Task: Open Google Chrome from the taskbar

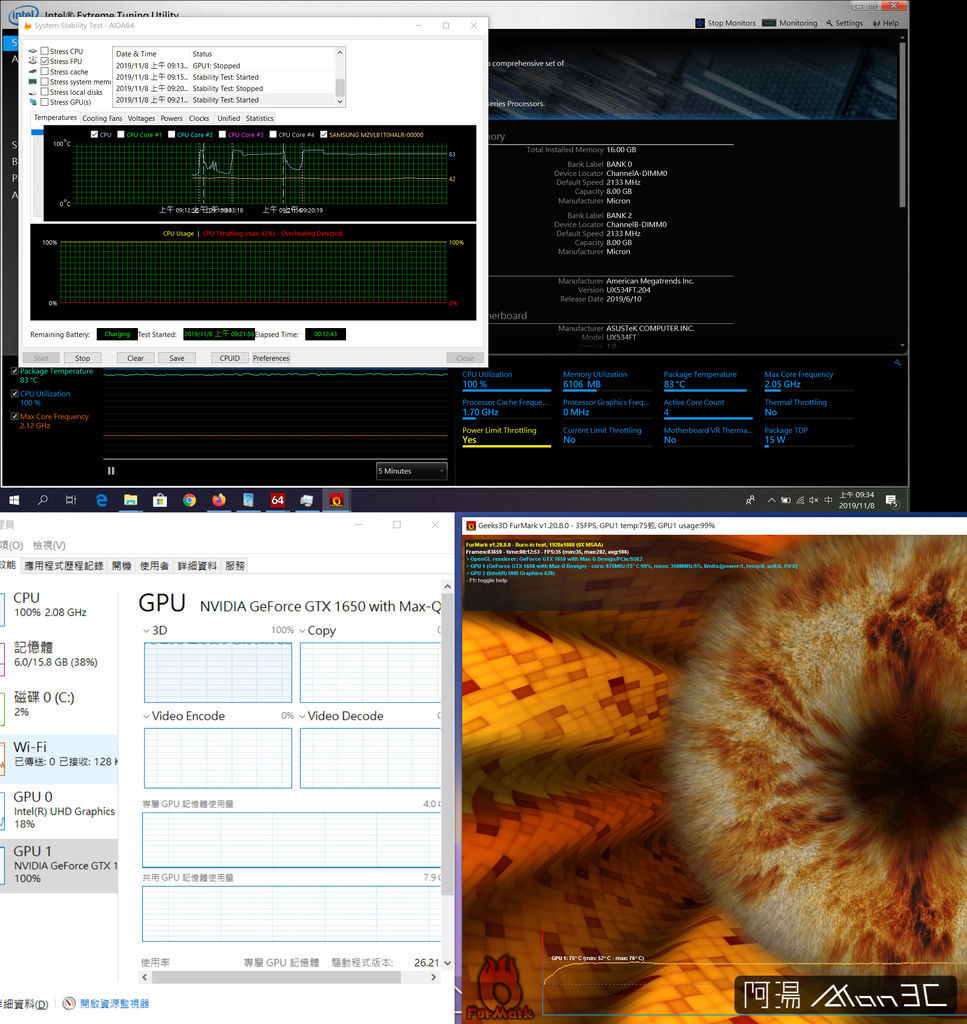Action: pos(189,500)
